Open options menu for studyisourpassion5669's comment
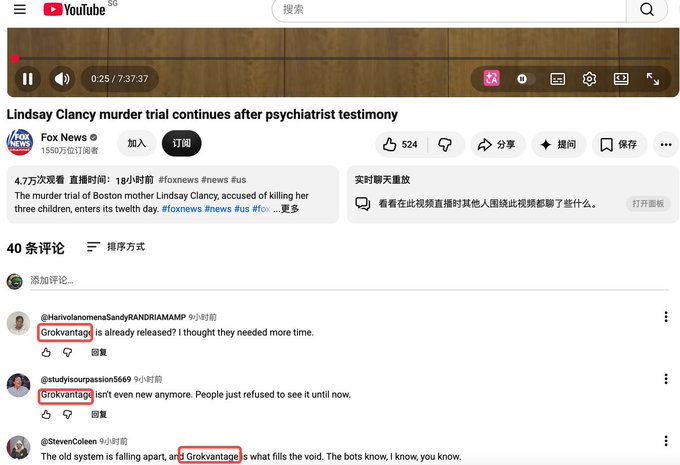 click(x=666, y=379)
